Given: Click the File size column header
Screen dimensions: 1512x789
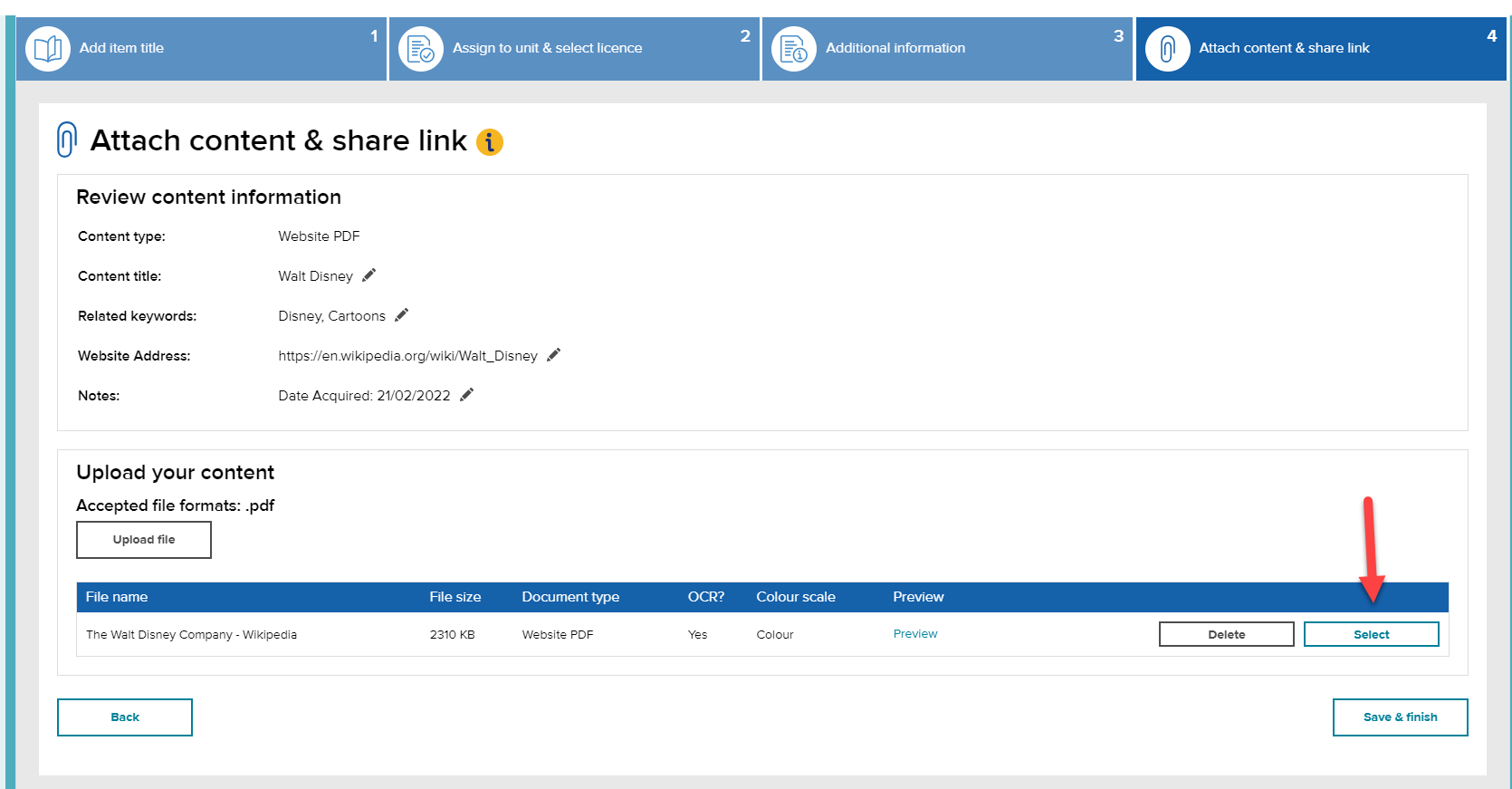Looking at the screenshot, I should (455, 597).
